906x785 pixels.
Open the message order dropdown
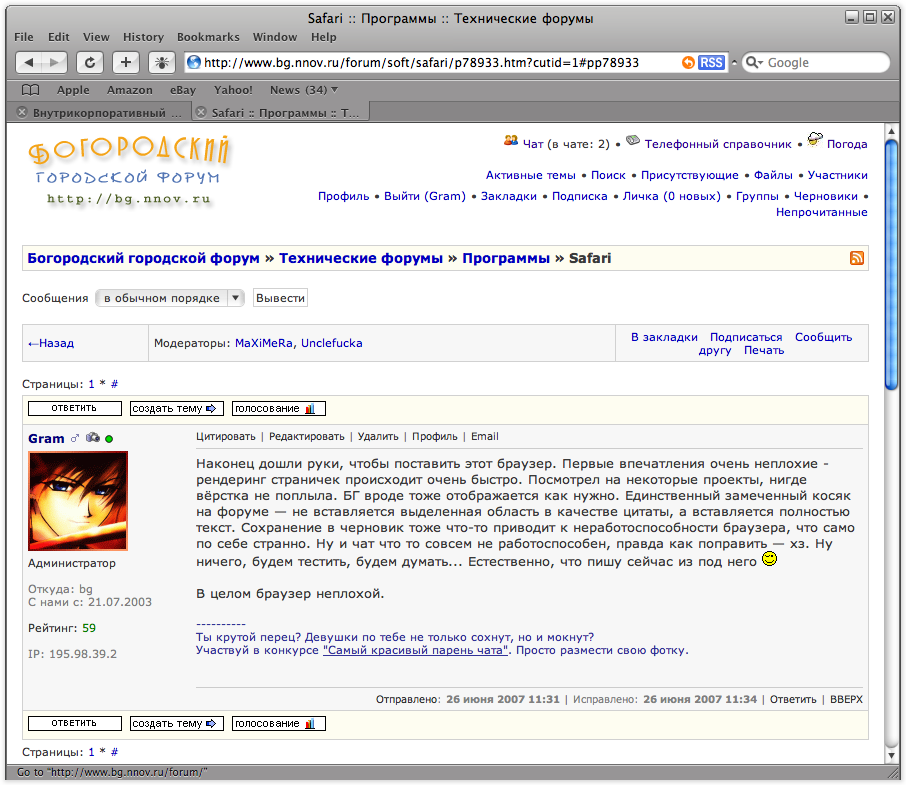[169, 298]
